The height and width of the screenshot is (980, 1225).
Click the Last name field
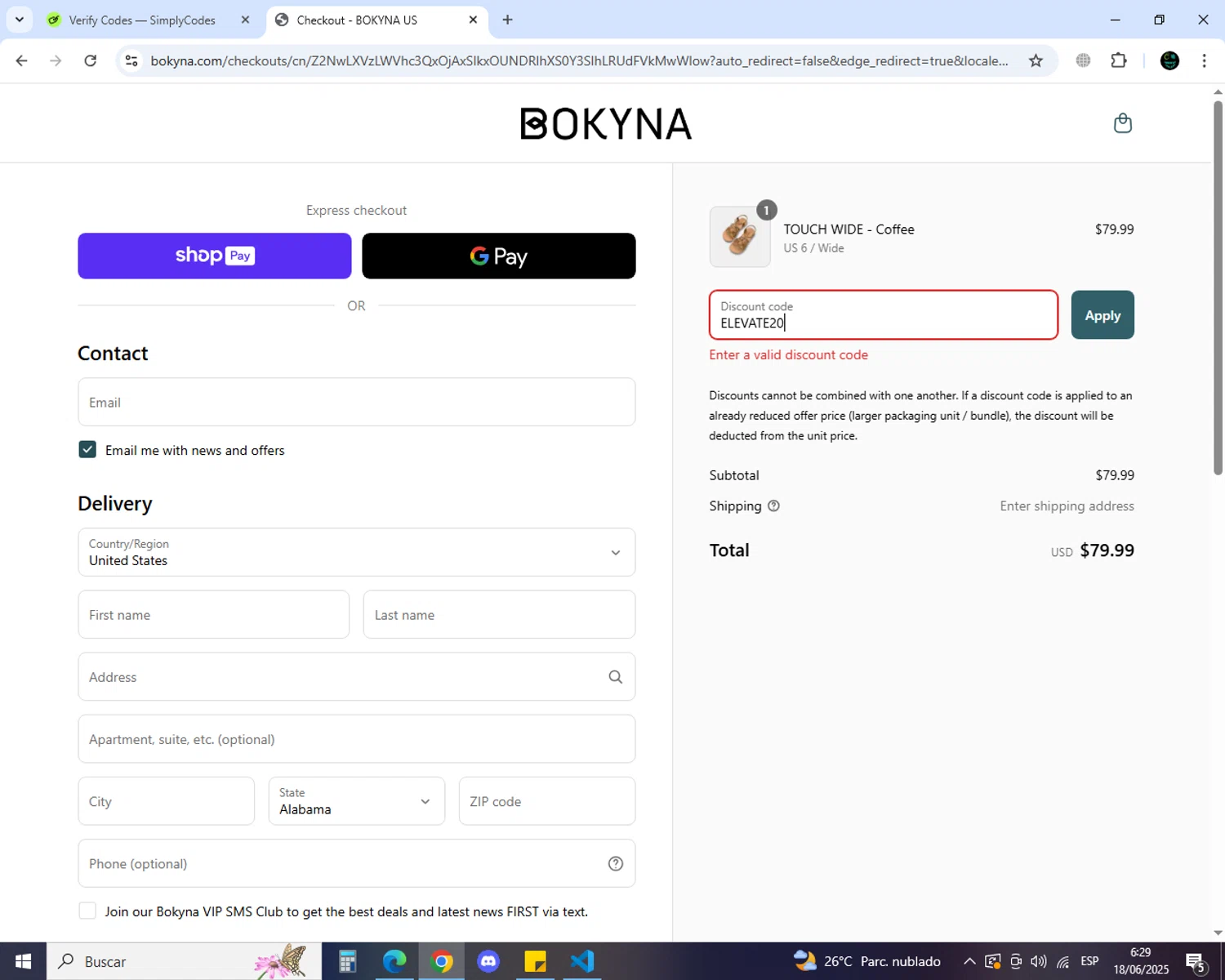499,615
